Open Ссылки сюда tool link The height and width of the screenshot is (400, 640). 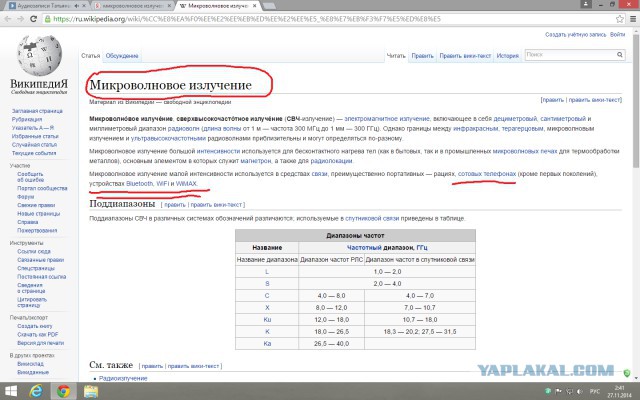point(34,251)
